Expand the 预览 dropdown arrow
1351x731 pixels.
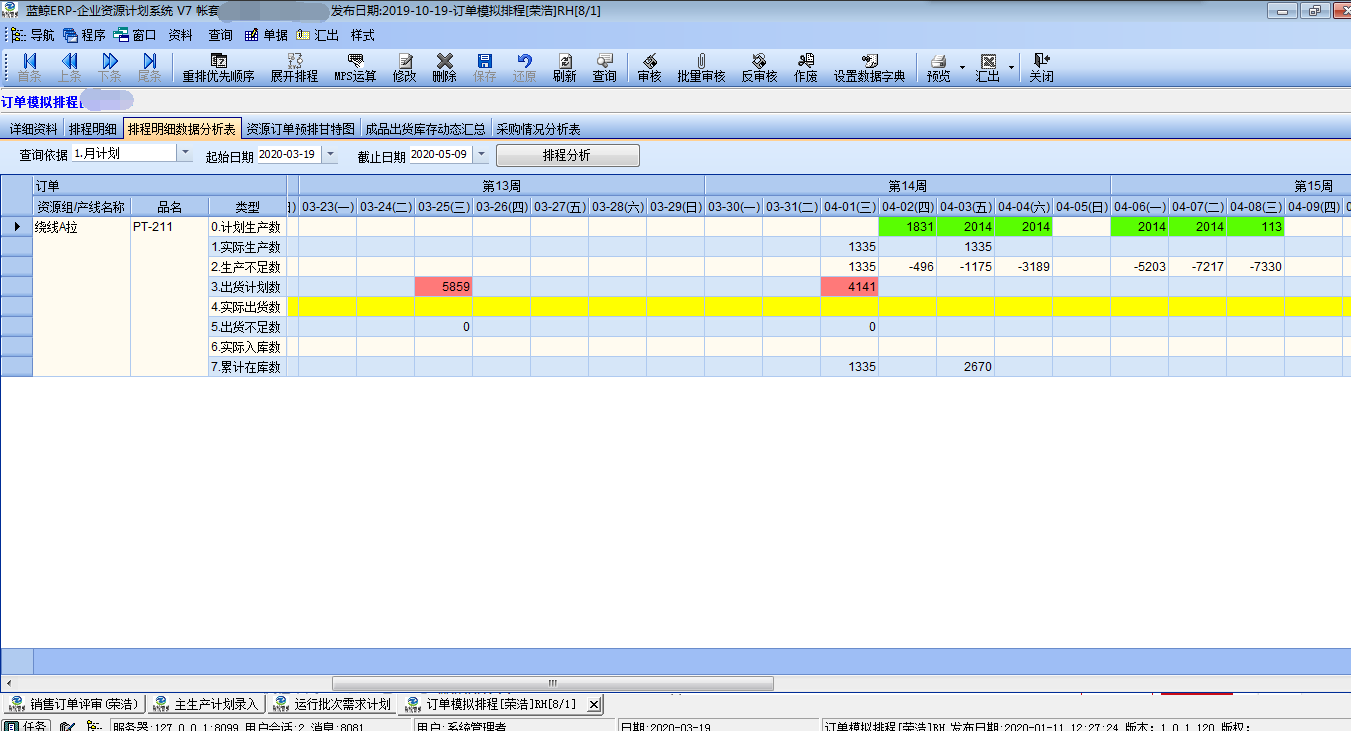(962, 68)
